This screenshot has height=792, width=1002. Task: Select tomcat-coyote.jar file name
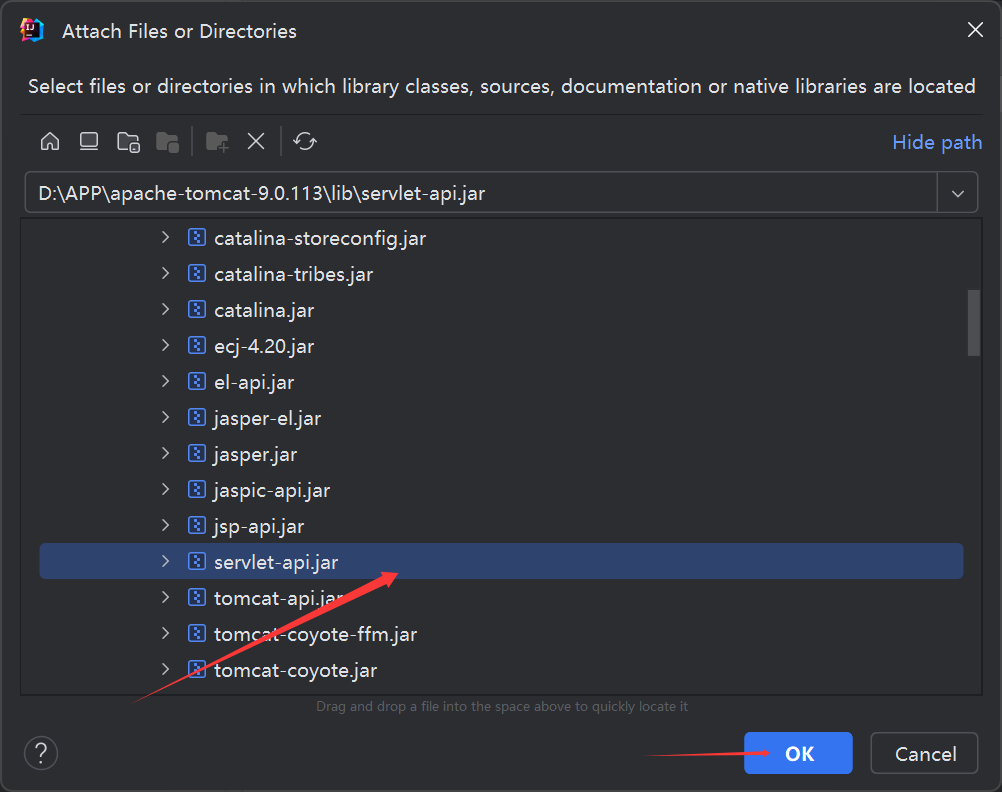[295, 670]
